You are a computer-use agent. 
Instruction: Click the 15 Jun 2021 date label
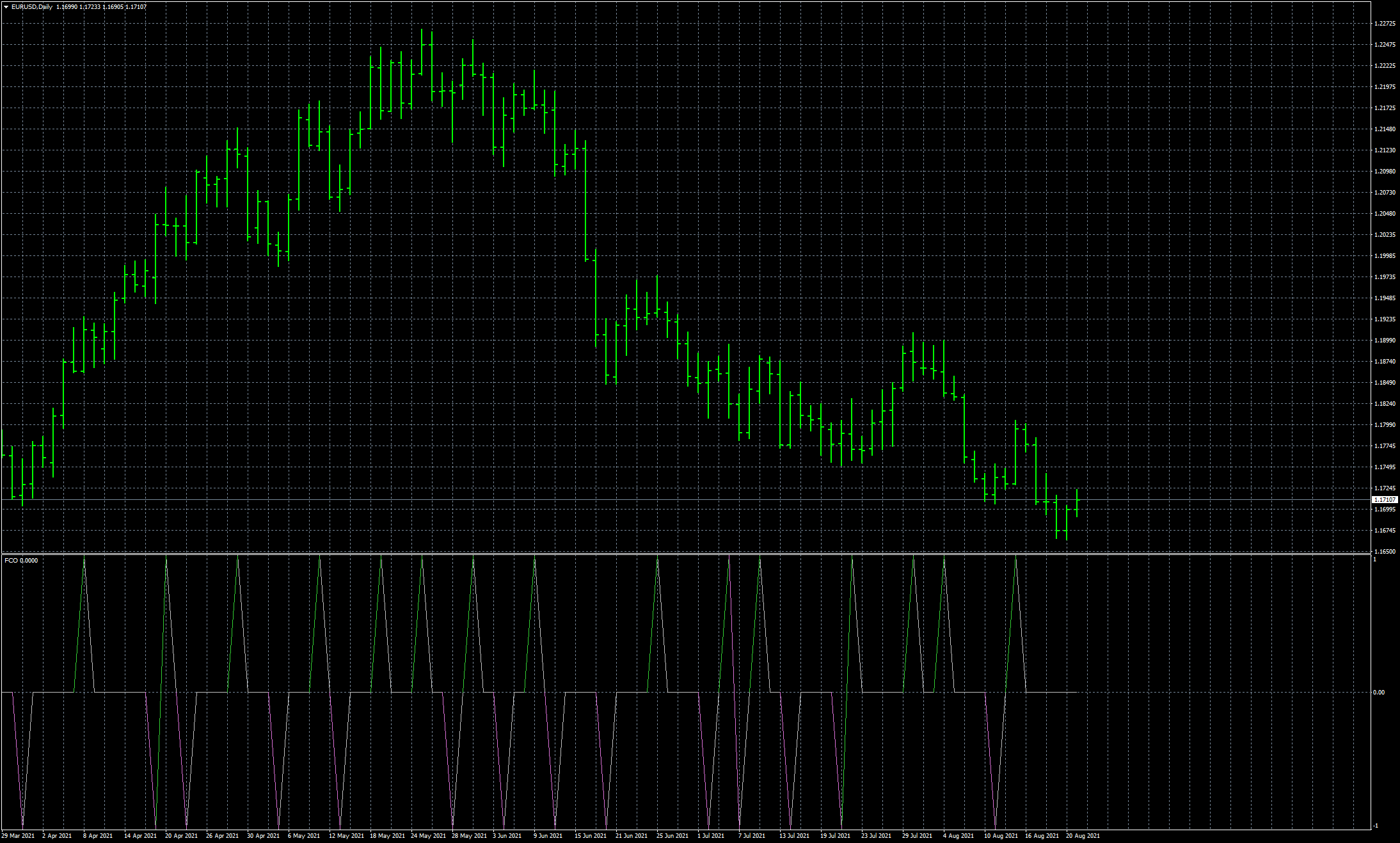pos(591,836)
